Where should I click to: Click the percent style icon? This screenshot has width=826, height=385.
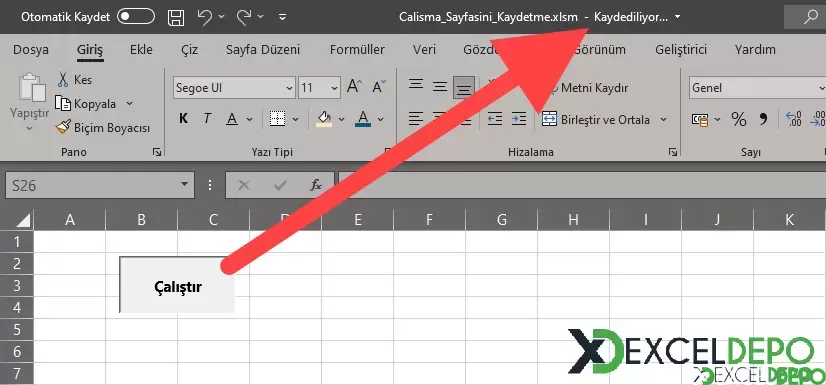point(739,120)
